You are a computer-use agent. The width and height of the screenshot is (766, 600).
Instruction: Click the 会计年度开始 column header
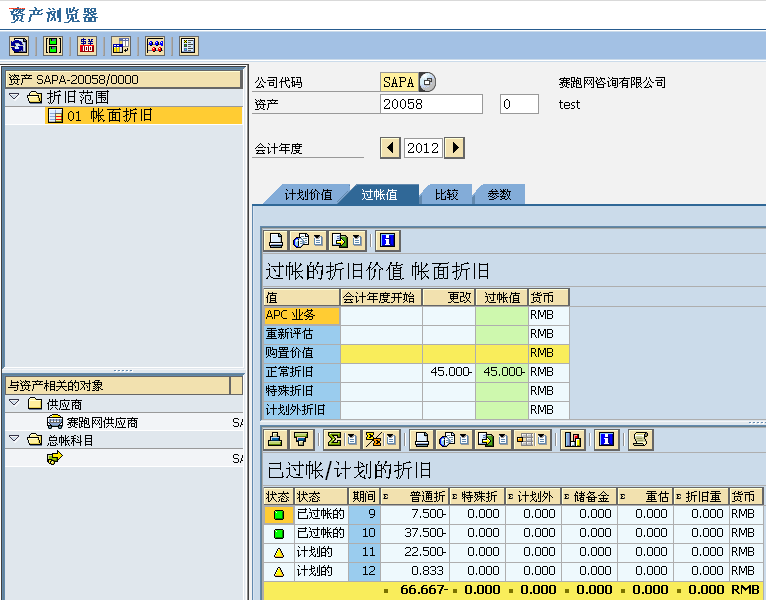[x=381, y=297]
